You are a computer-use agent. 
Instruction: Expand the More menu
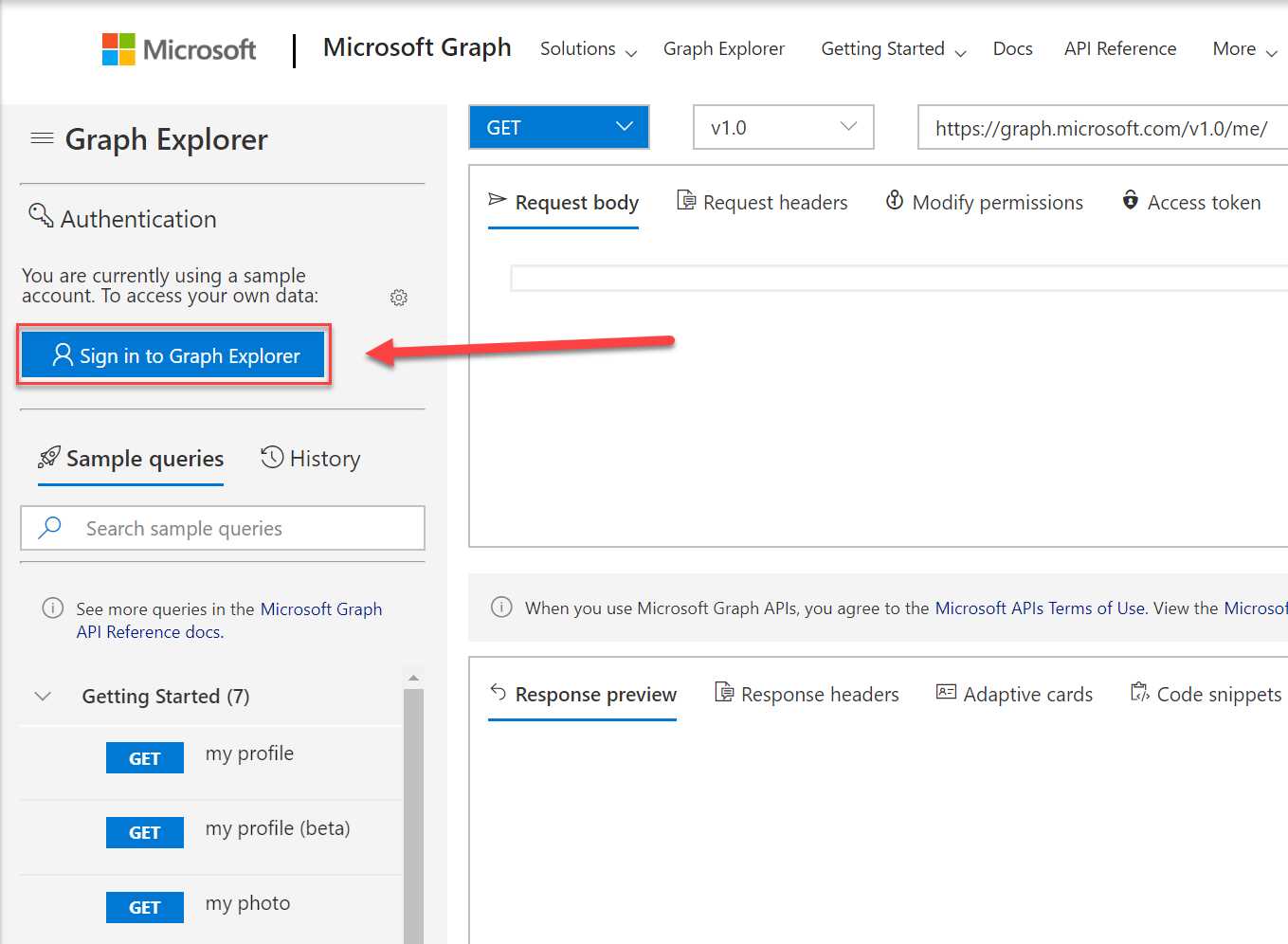coord(1245,49)
